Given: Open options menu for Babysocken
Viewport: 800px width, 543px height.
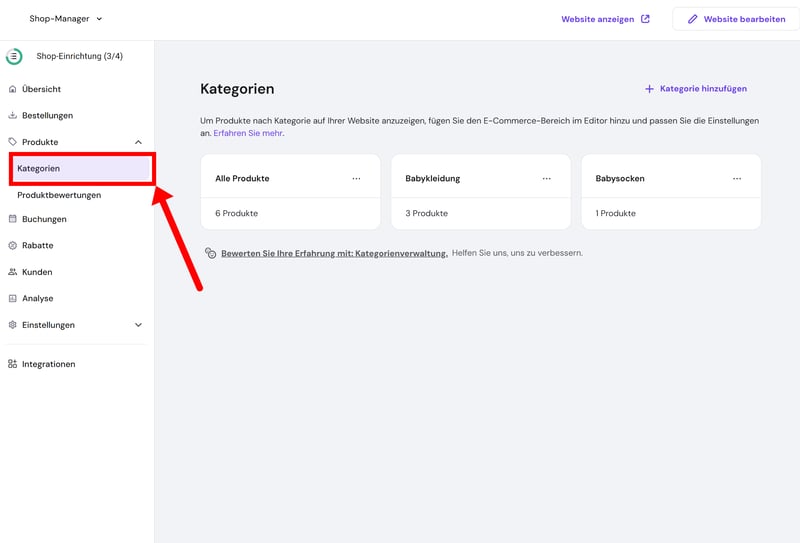Looking at the screenshot, I should 737,179.
